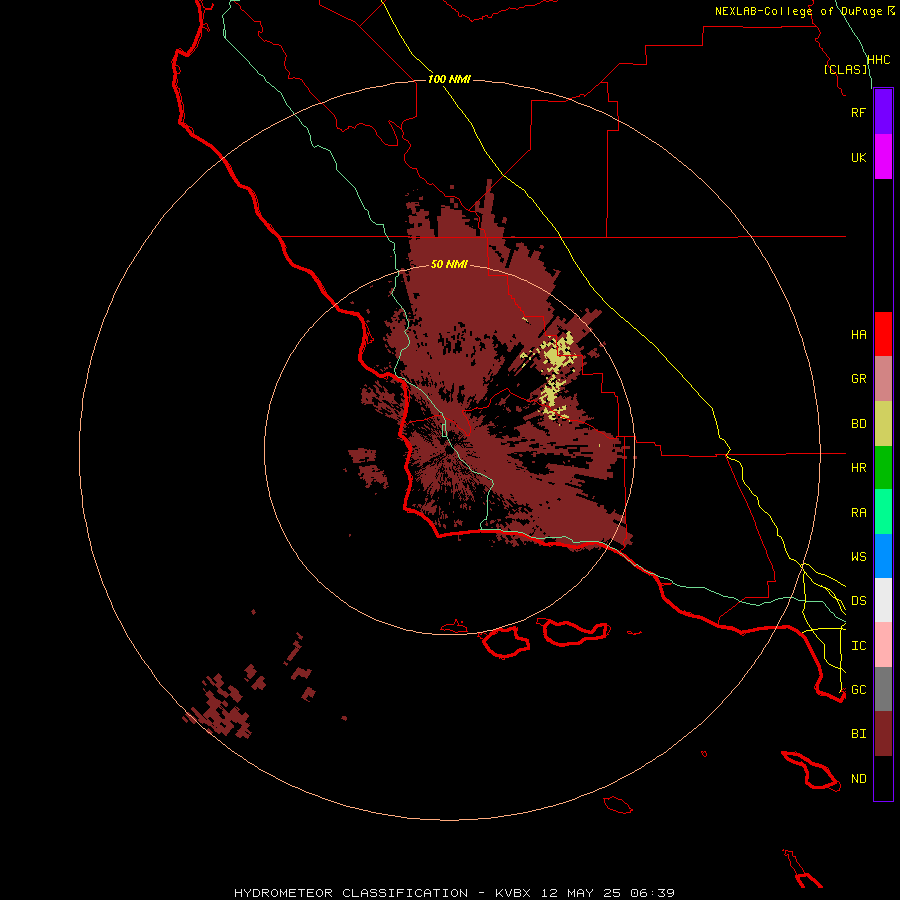The height and width of the screenshot is (900, 900).
Task: Click the purple RF color swatch
Action: [x=883, y=112]
